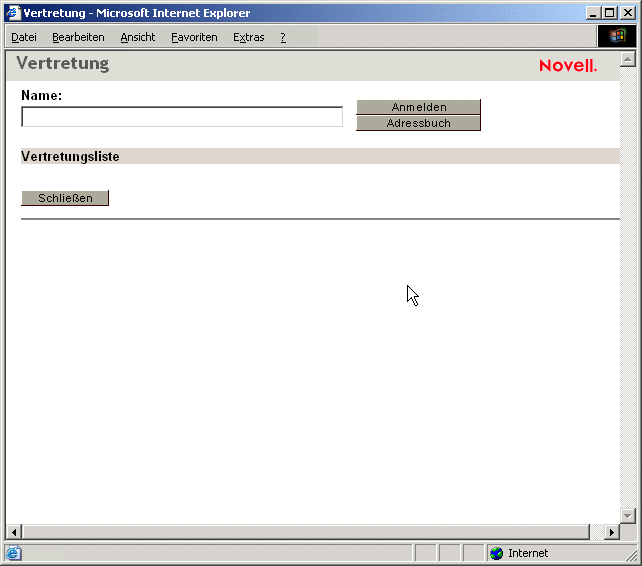
Task: Click the horizontal scrollbar thumb
Action: [306, 532]
